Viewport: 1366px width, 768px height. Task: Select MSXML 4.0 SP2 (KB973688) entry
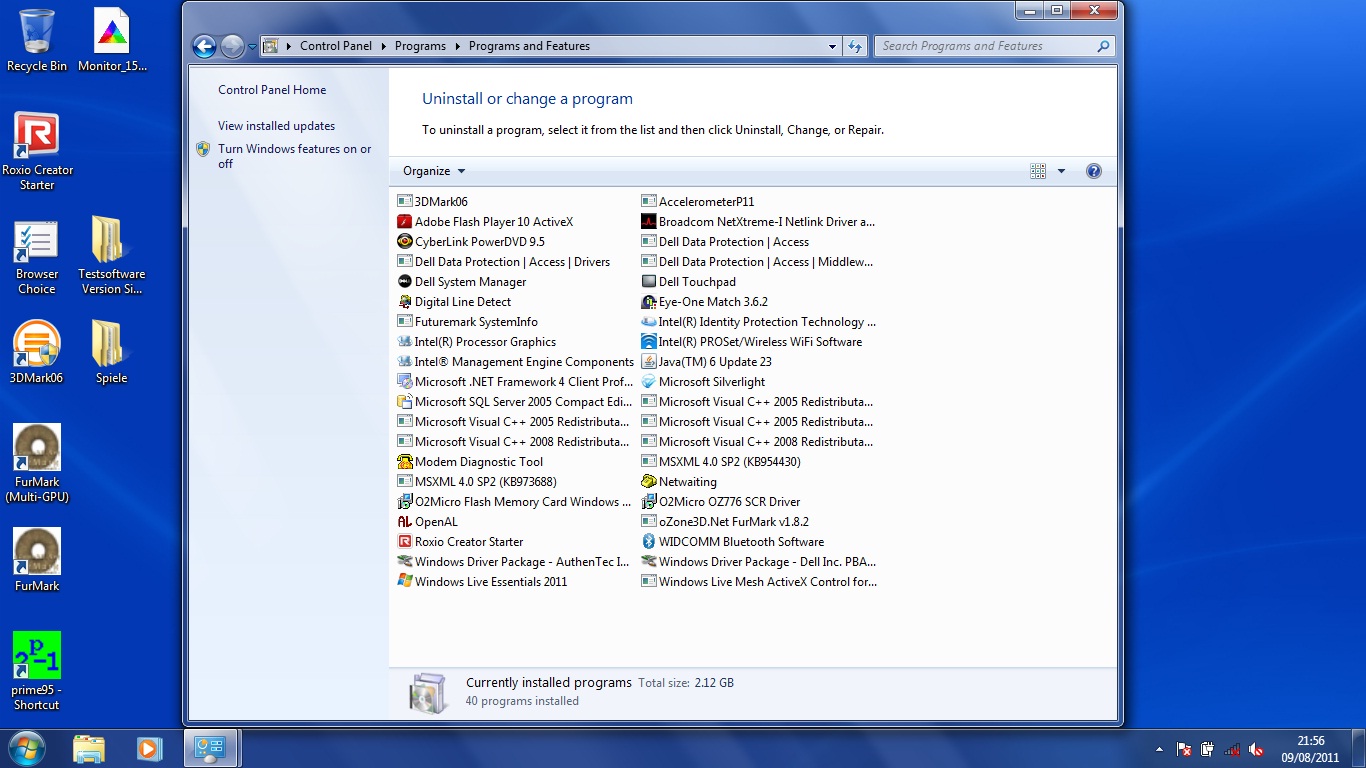click(x=477, y=482)
